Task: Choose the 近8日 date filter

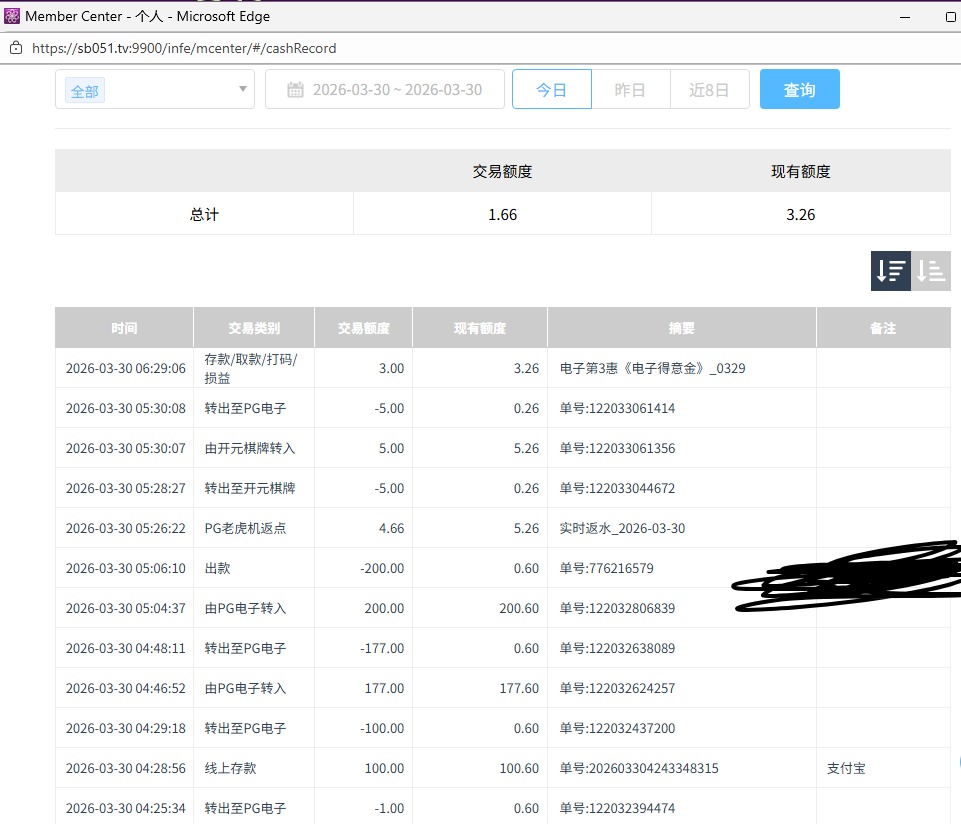Action: pyautogui.click(x=709, y=90)
